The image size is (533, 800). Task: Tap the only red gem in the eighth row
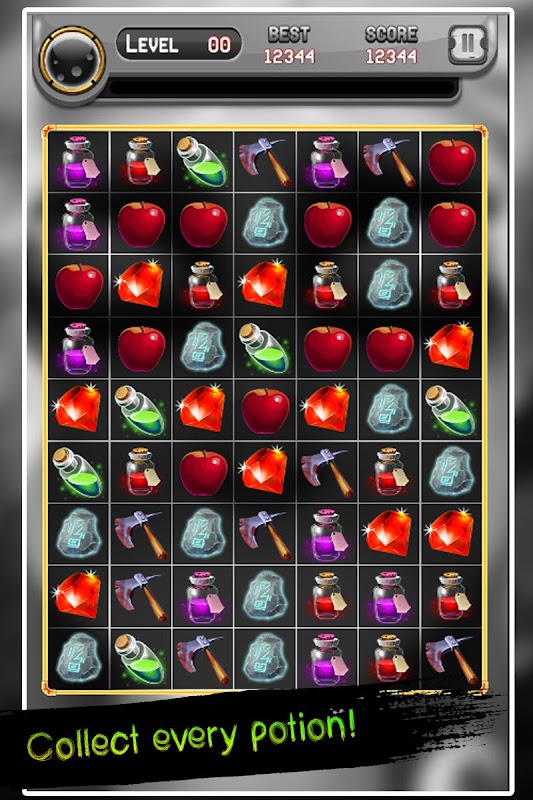78,594
